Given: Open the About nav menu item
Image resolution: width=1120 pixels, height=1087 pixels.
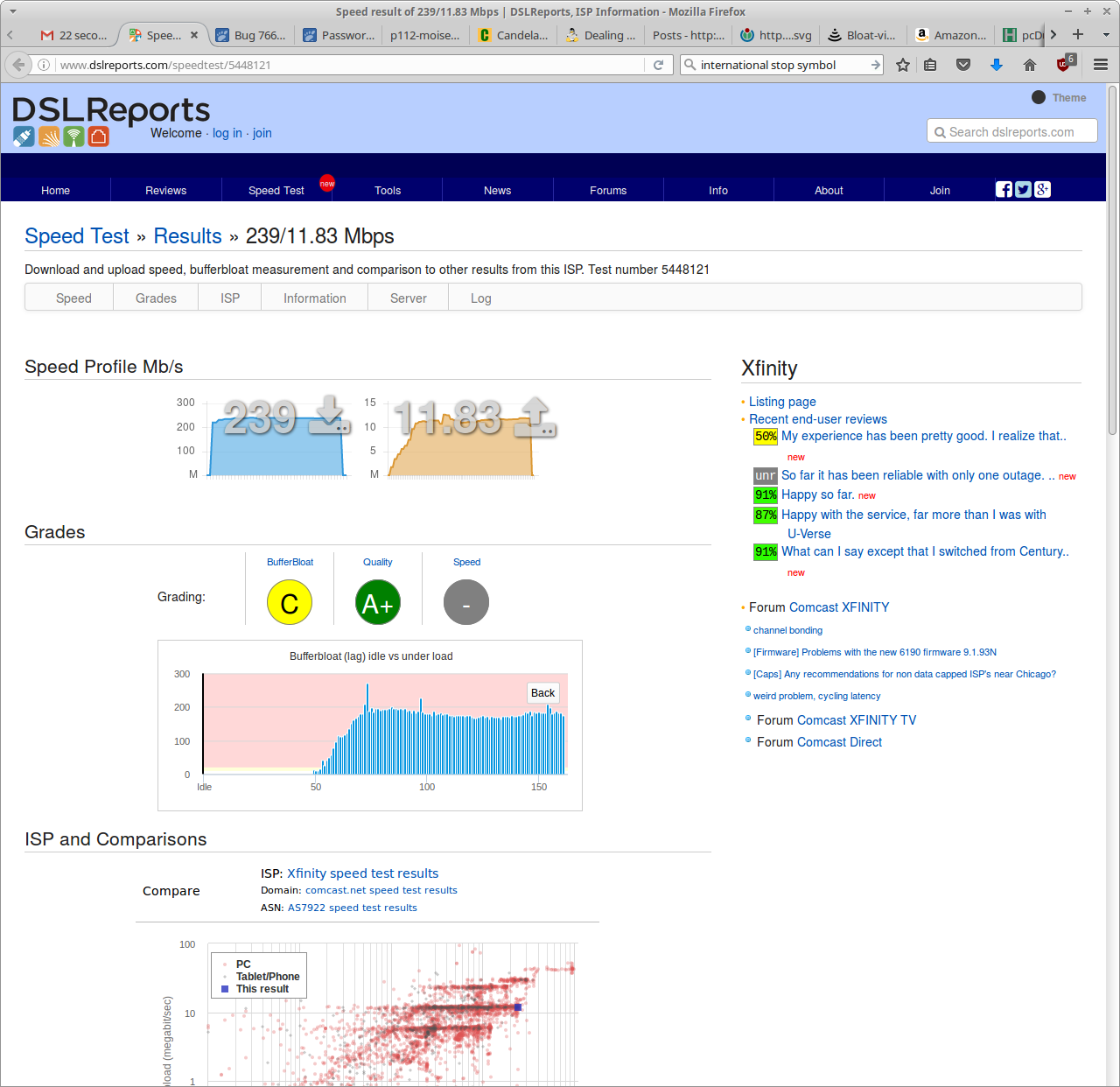Looking at the screenshot, I should 829,190.
